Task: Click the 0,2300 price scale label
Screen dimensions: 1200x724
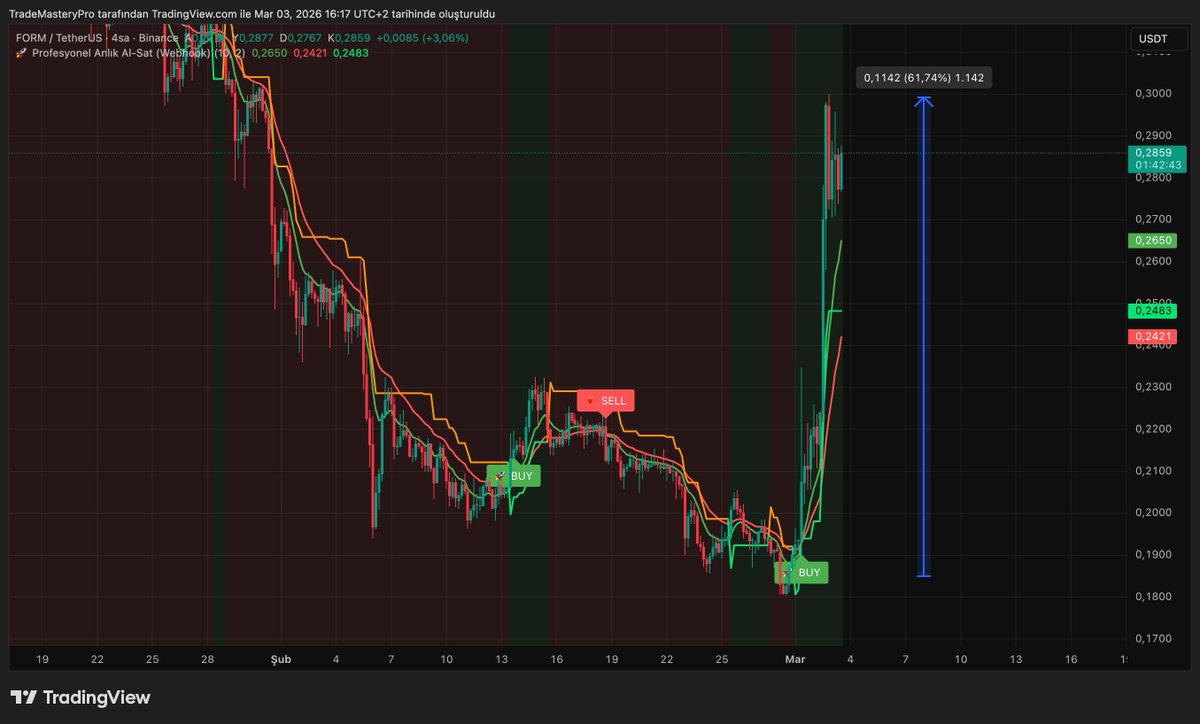Action: (x=1153, y=387)
